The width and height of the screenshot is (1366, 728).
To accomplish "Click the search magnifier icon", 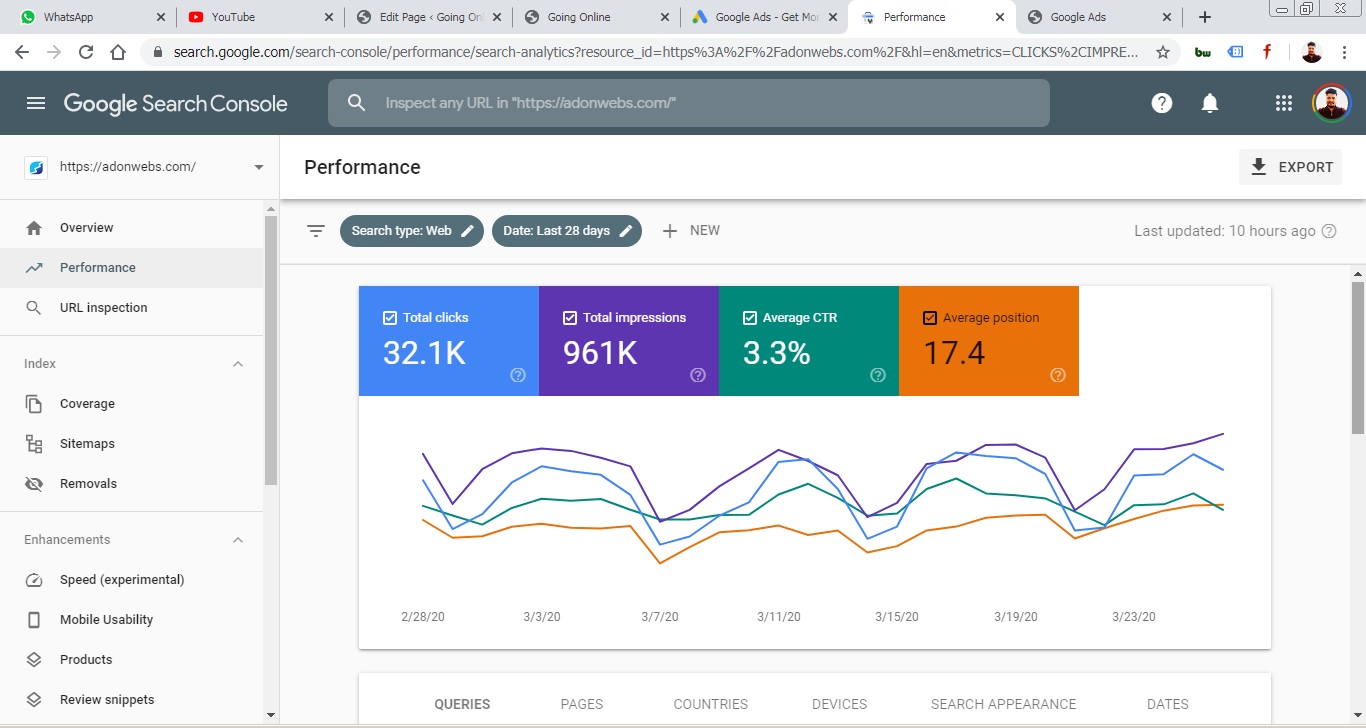I will point(356,103).
